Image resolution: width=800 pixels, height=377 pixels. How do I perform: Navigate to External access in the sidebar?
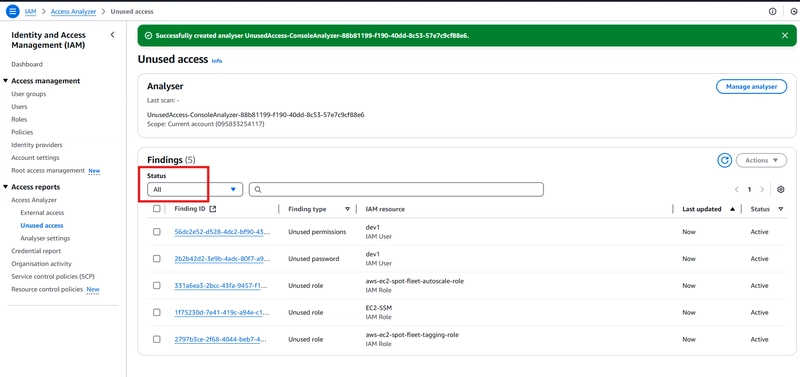pyautogui.click(x=42, y=213)
